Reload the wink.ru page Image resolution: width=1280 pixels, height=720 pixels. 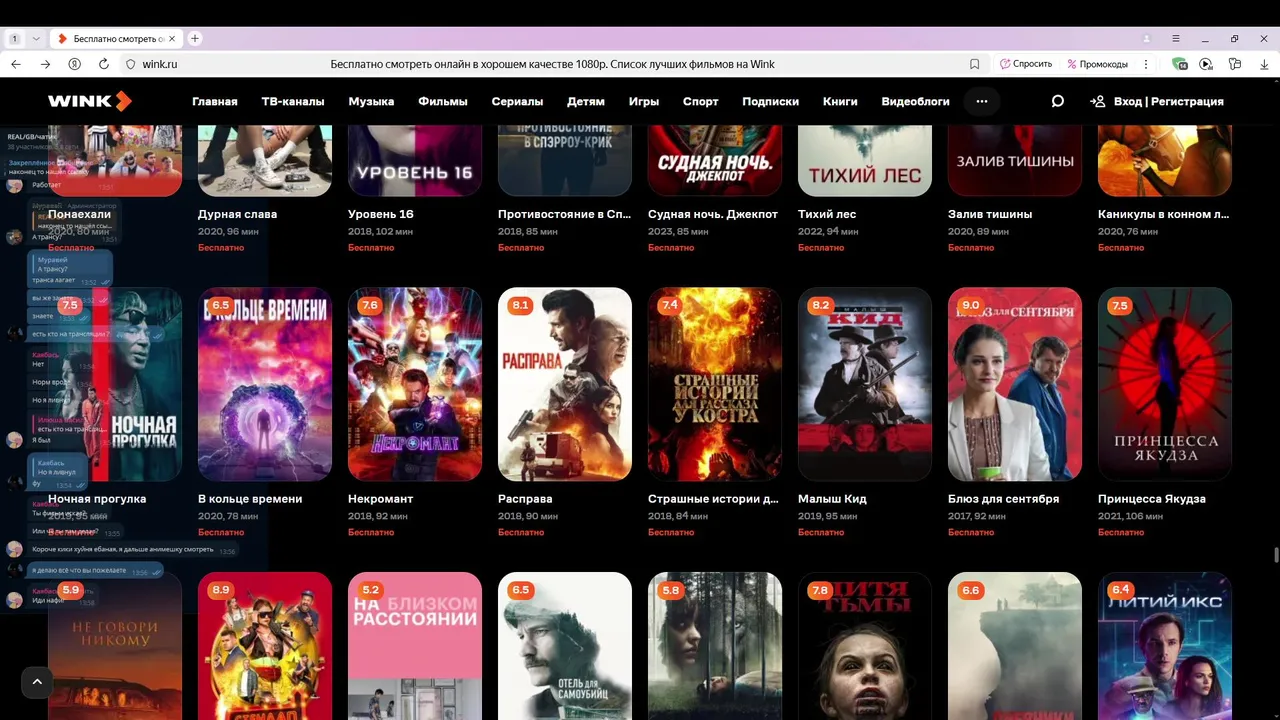pyautogui.click(x=103, y=64)
